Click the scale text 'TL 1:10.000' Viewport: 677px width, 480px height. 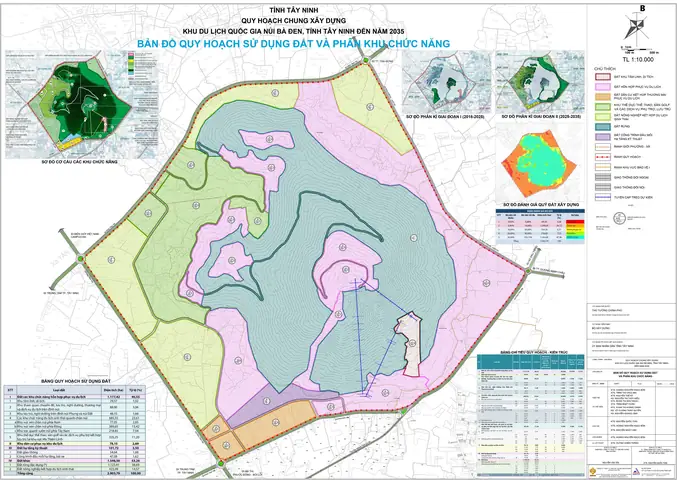638,60
